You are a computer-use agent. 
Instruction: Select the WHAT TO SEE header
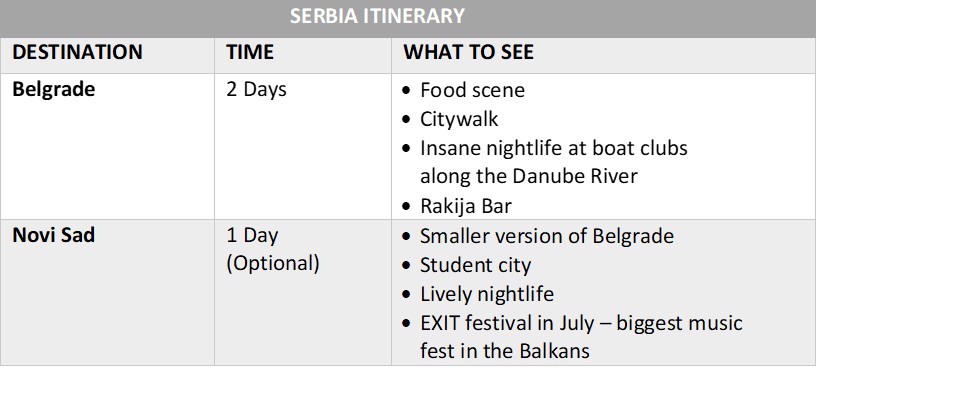468,52
